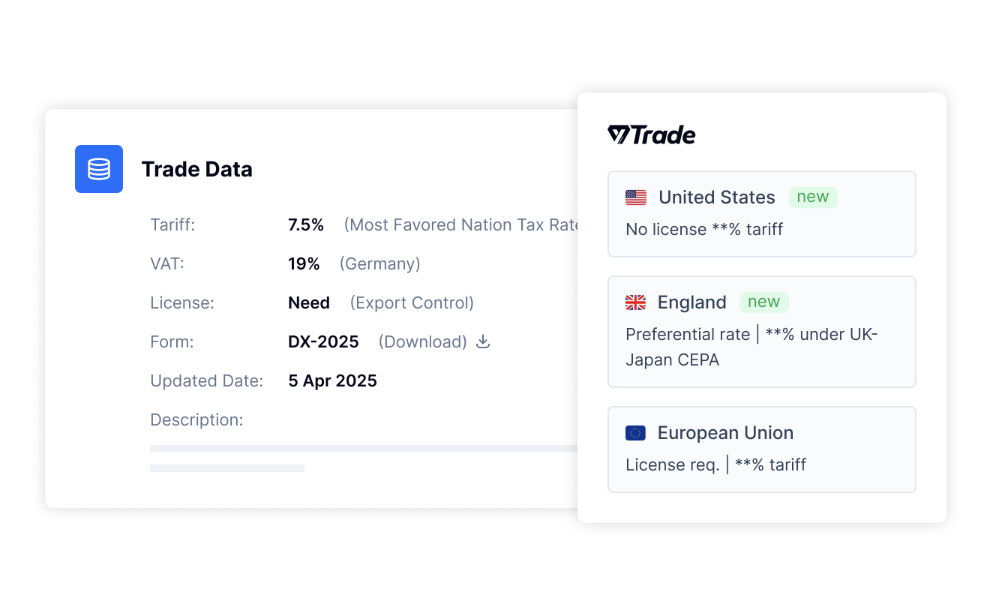Open the (Download) link for the form
This screenshot has width=1000, height=612.
point(422,342)
